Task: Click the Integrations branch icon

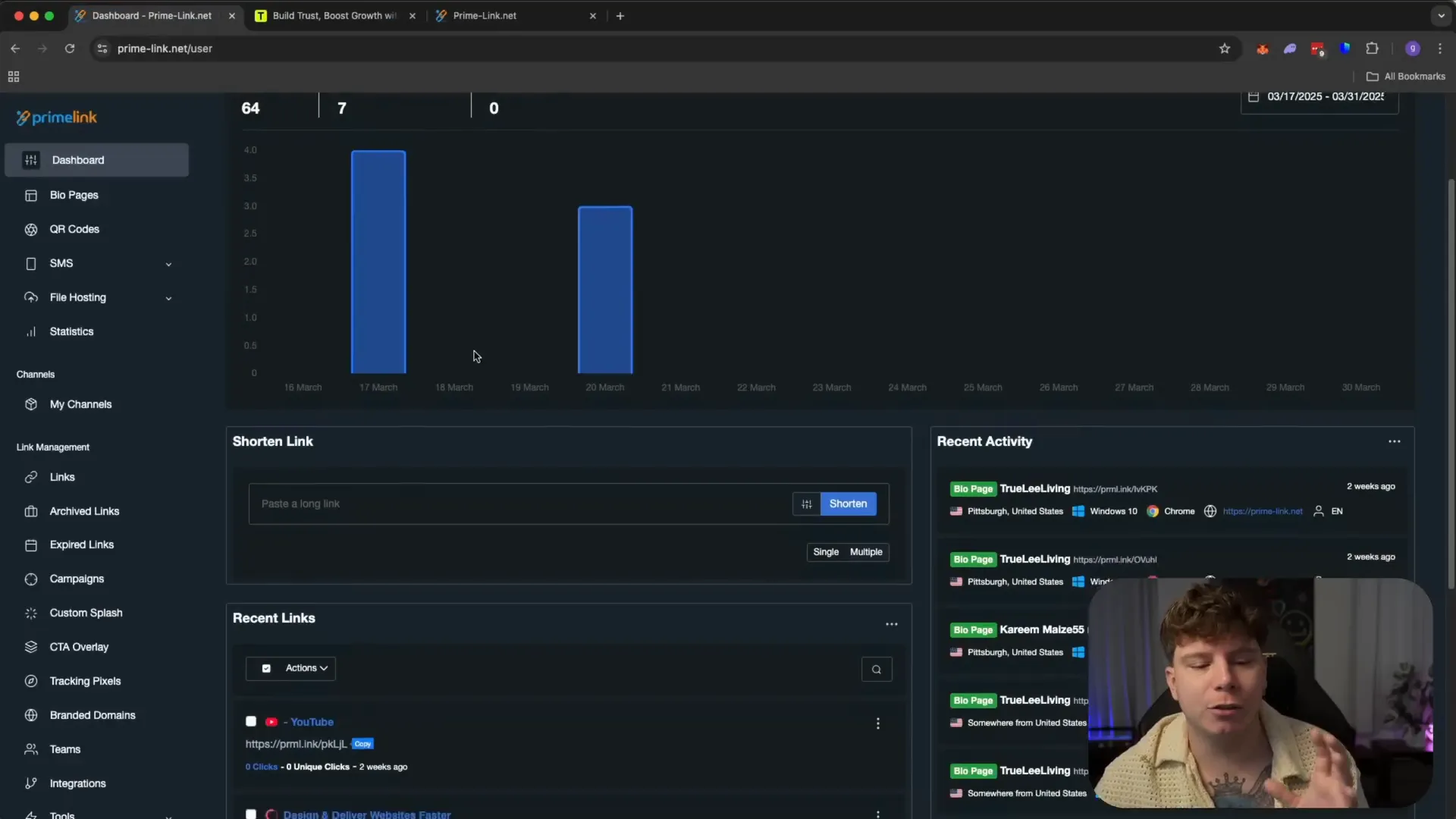Action: pyautogui.click(x=31, y=784)
